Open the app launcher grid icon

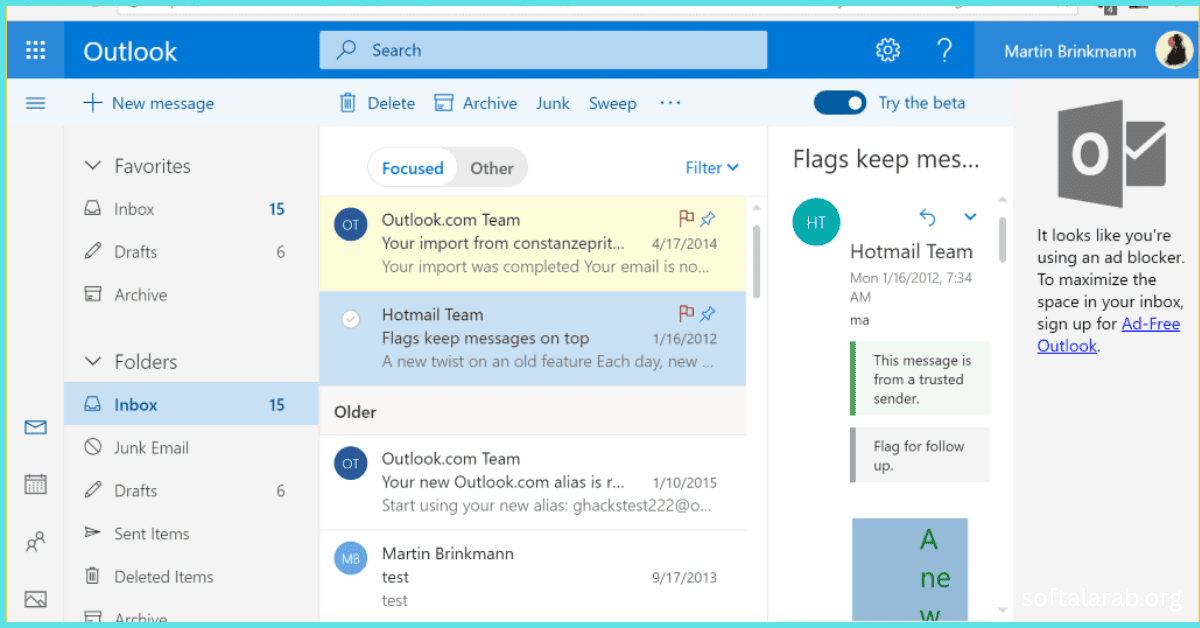click(35, 50)
